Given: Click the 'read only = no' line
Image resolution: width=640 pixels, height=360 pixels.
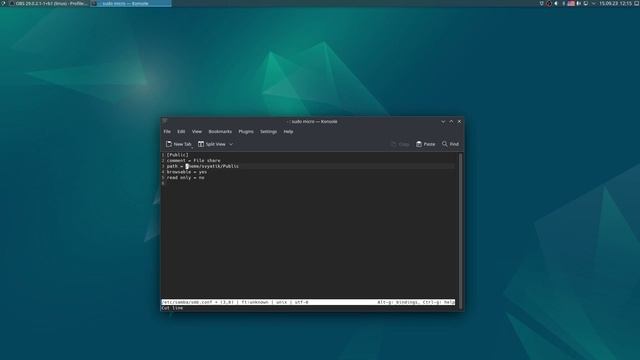Looking at the screenshot, I should [185, 178].
